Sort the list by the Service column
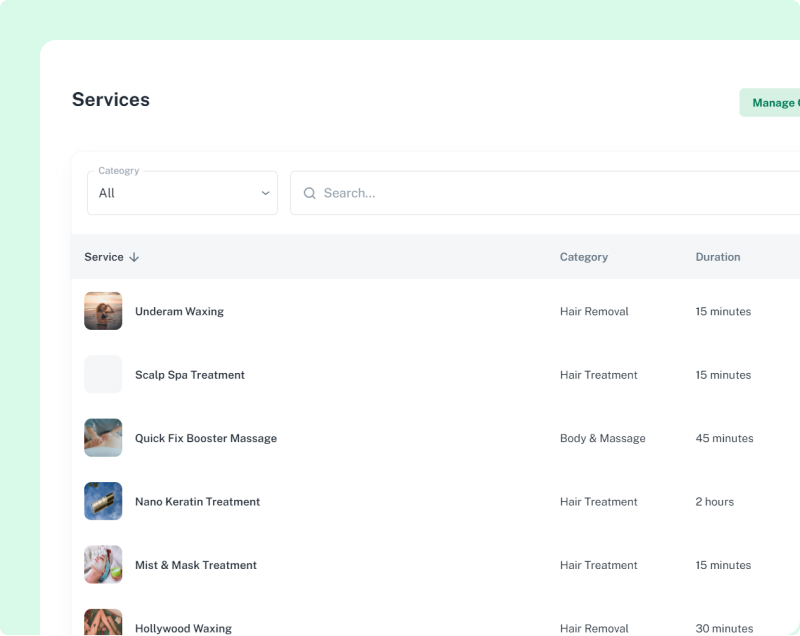 (x=103, y=257)
